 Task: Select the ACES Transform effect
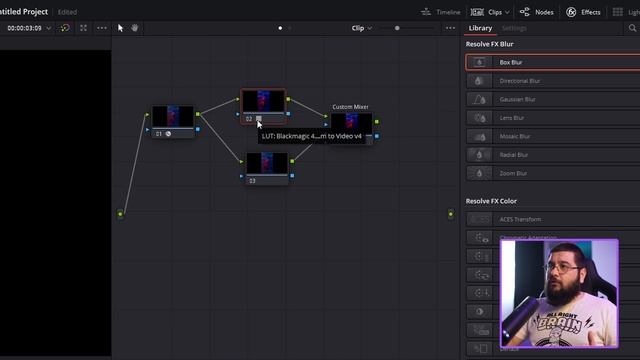(553, 219)
